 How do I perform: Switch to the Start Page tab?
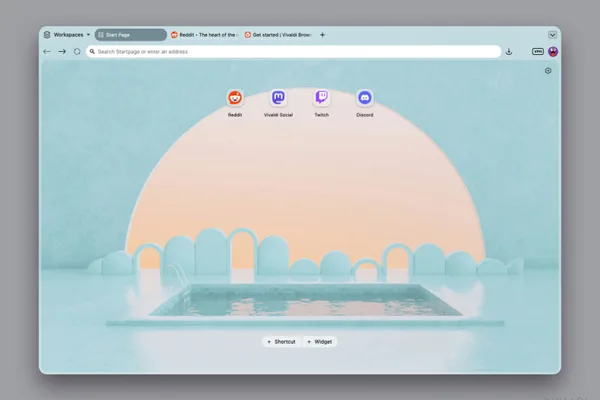[x=130, y=35]
